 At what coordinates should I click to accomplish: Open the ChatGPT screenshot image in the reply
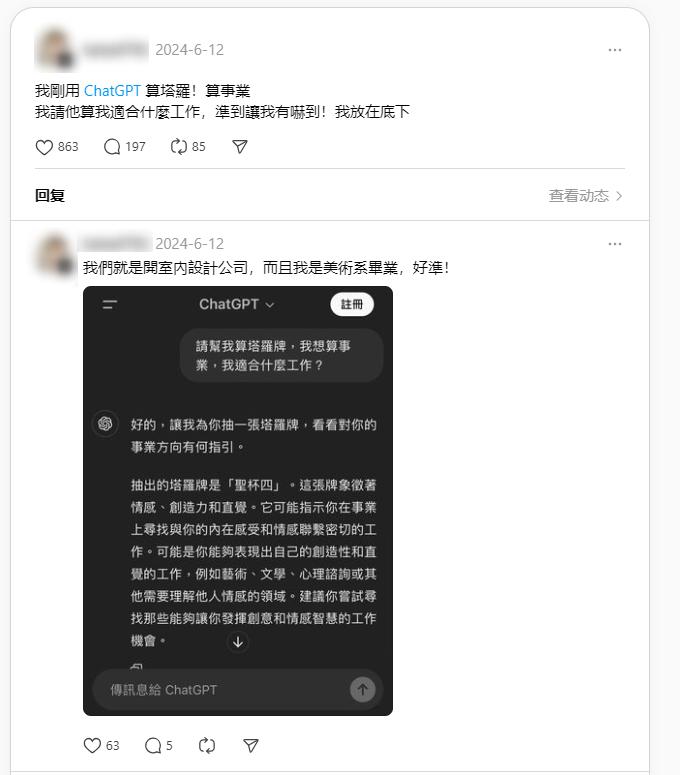coord(238,501)
